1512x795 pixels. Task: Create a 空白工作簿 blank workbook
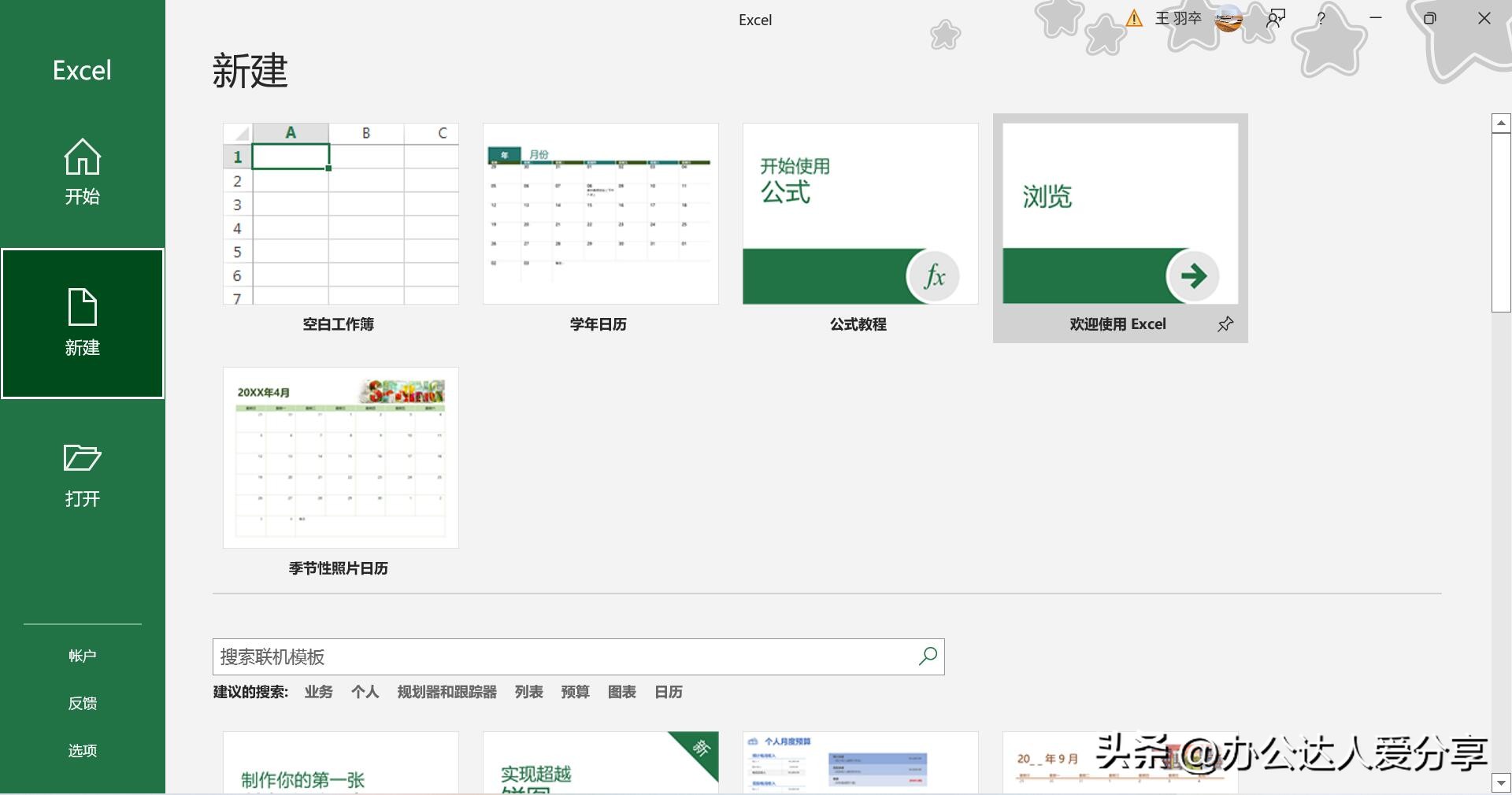[x=339, y=213]
